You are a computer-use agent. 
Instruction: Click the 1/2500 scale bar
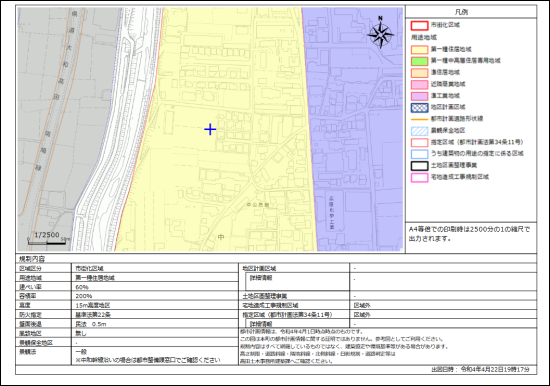48,238
